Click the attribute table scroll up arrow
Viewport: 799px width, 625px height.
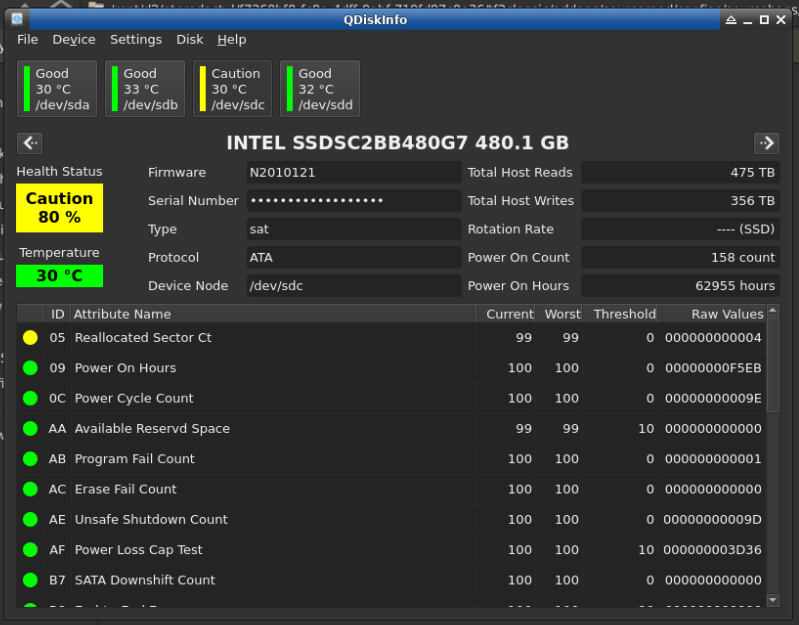point(773,310)
